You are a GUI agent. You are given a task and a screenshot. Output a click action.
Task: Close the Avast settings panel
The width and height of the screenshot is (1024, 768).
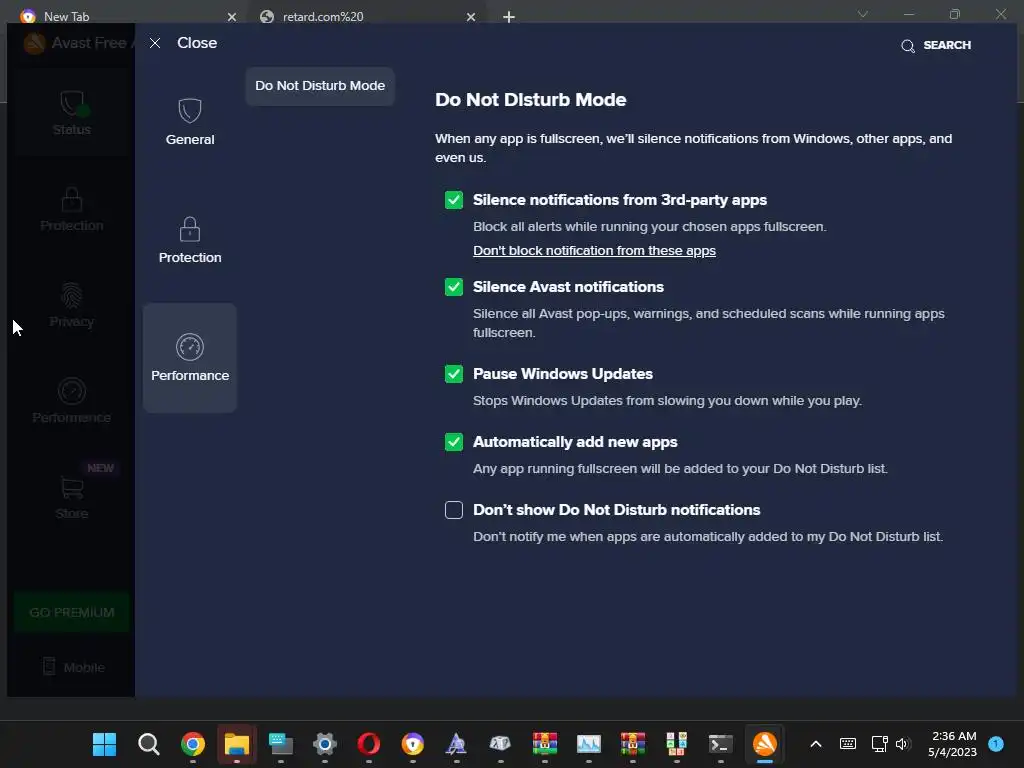point(184,43)
